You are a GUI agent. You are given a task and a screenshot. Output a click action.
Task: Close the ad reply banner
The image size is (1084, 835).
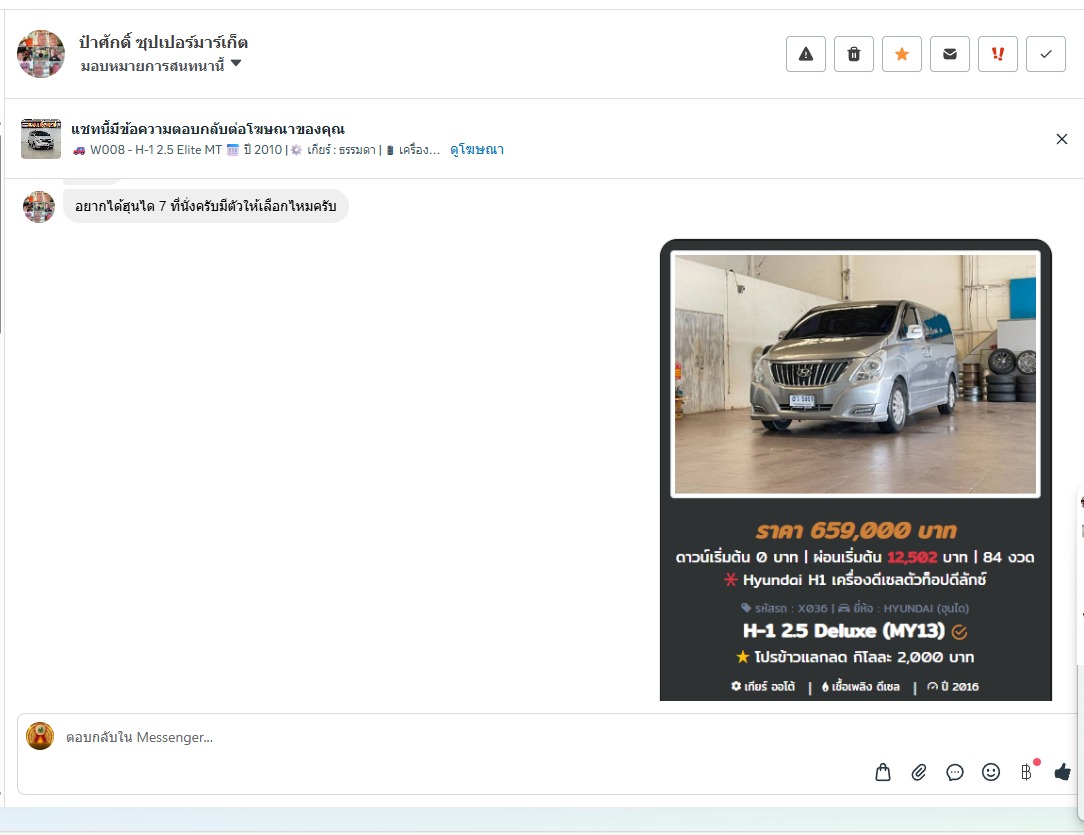point(1062,139)
